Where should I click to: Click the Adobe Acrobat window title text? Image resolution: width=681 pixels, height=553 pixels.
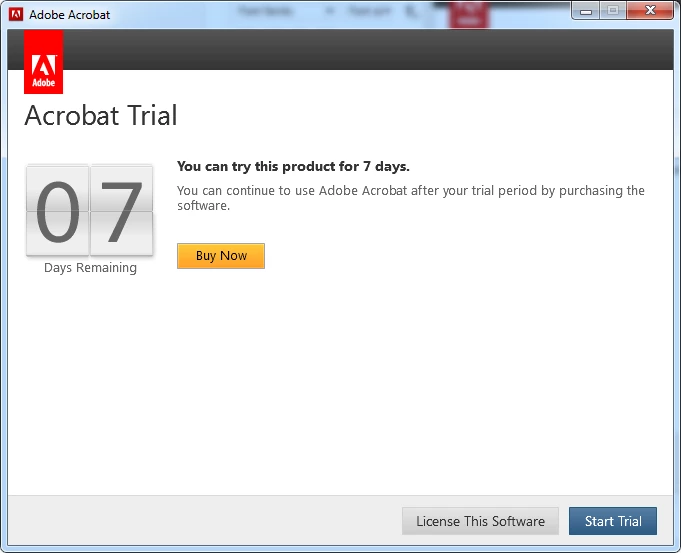[69, 15]
